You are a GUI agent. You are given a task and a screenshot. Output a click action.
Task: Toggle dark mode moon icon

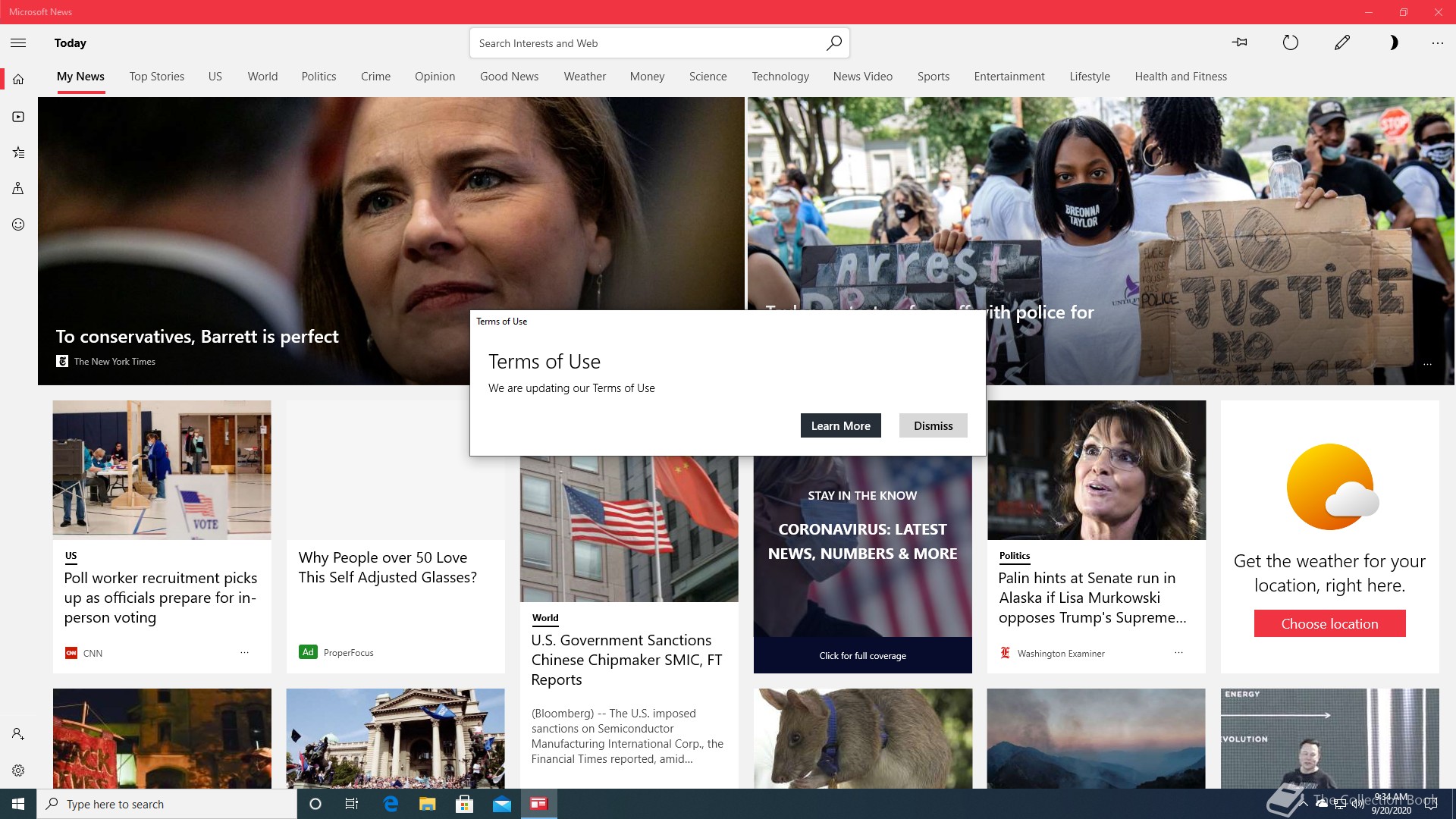[x=1393, y=42]
